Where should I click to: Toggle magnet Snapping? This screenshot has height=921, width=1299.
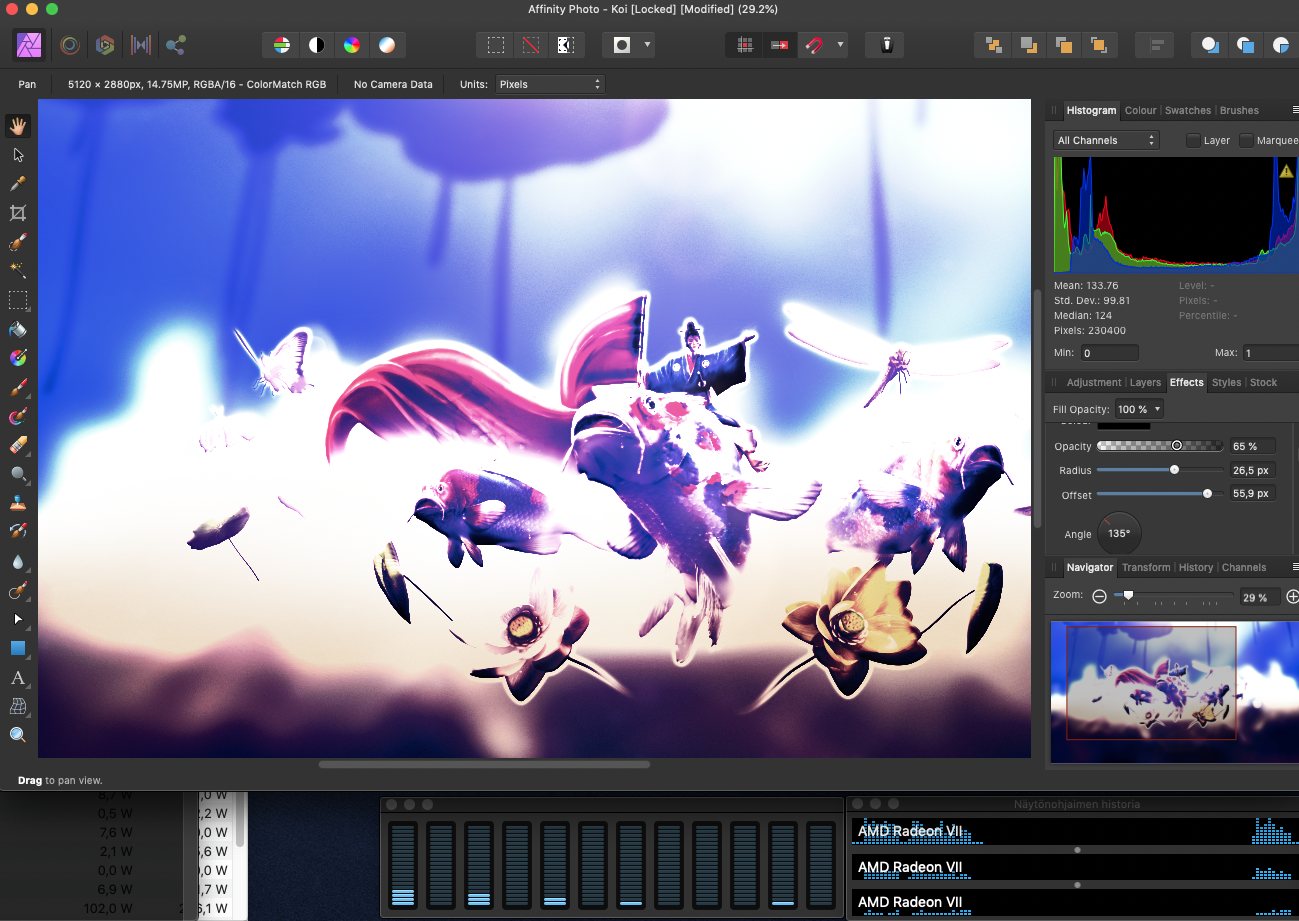pyautogui.click(x=814, y=45)
